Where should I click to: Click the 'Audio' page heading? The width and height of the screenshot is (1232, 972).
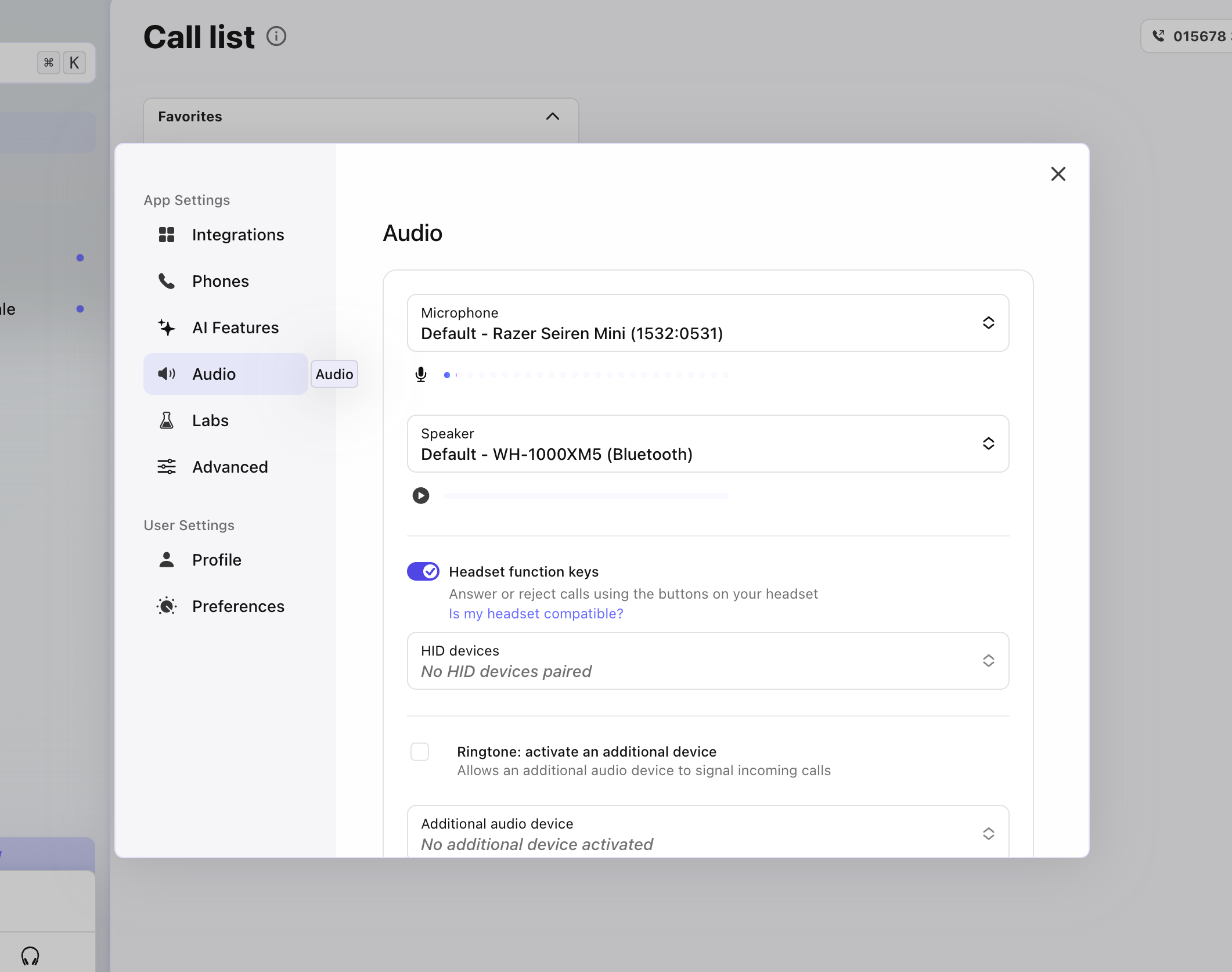click(x=413, y=233)
